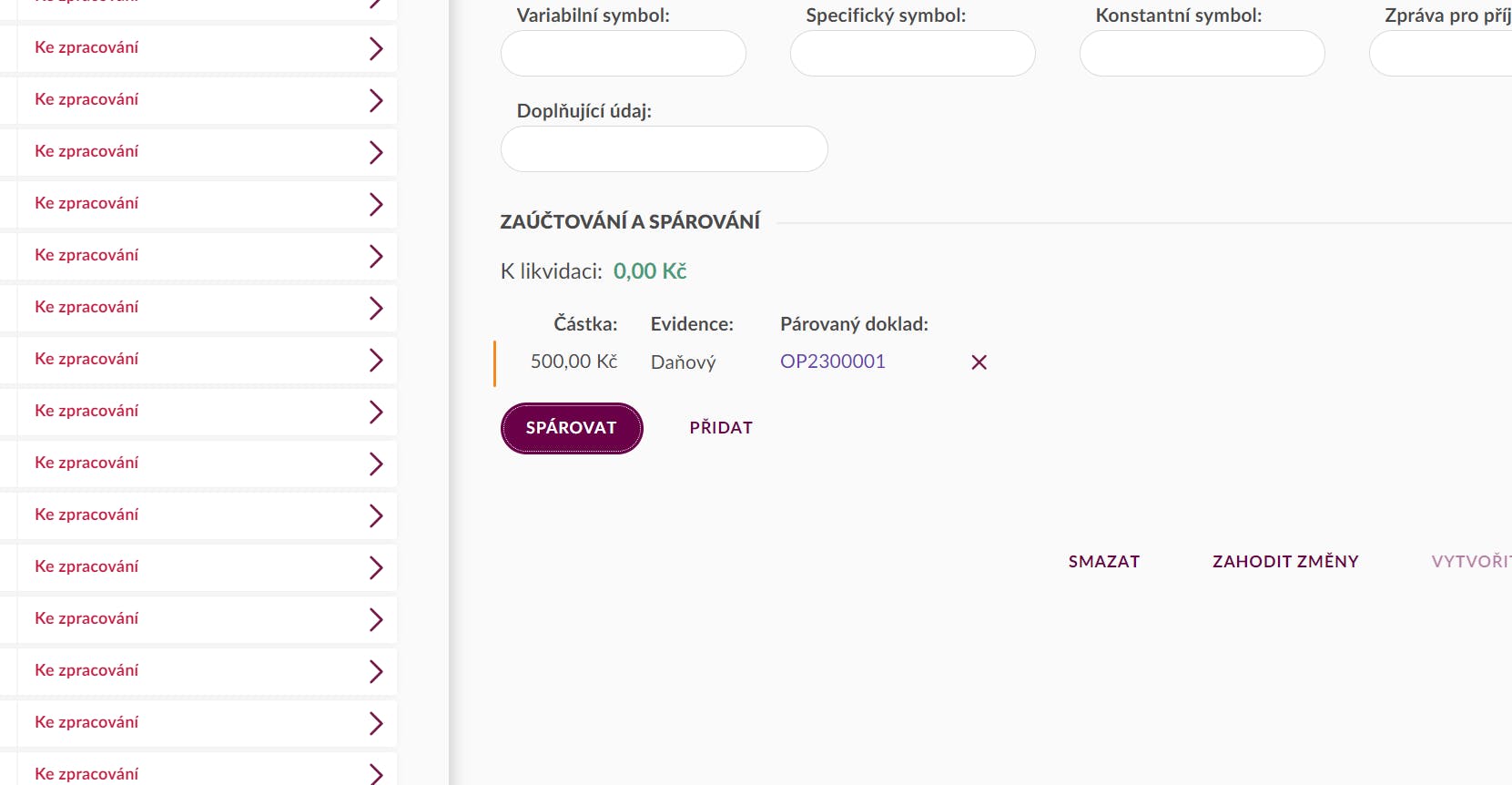Click the ZAÚČTOVÁNÍ A SPÁROVÁNÍ section heading
This screenshot has height=785, width=1512.
pyautogui.click(x=630, y=222)
